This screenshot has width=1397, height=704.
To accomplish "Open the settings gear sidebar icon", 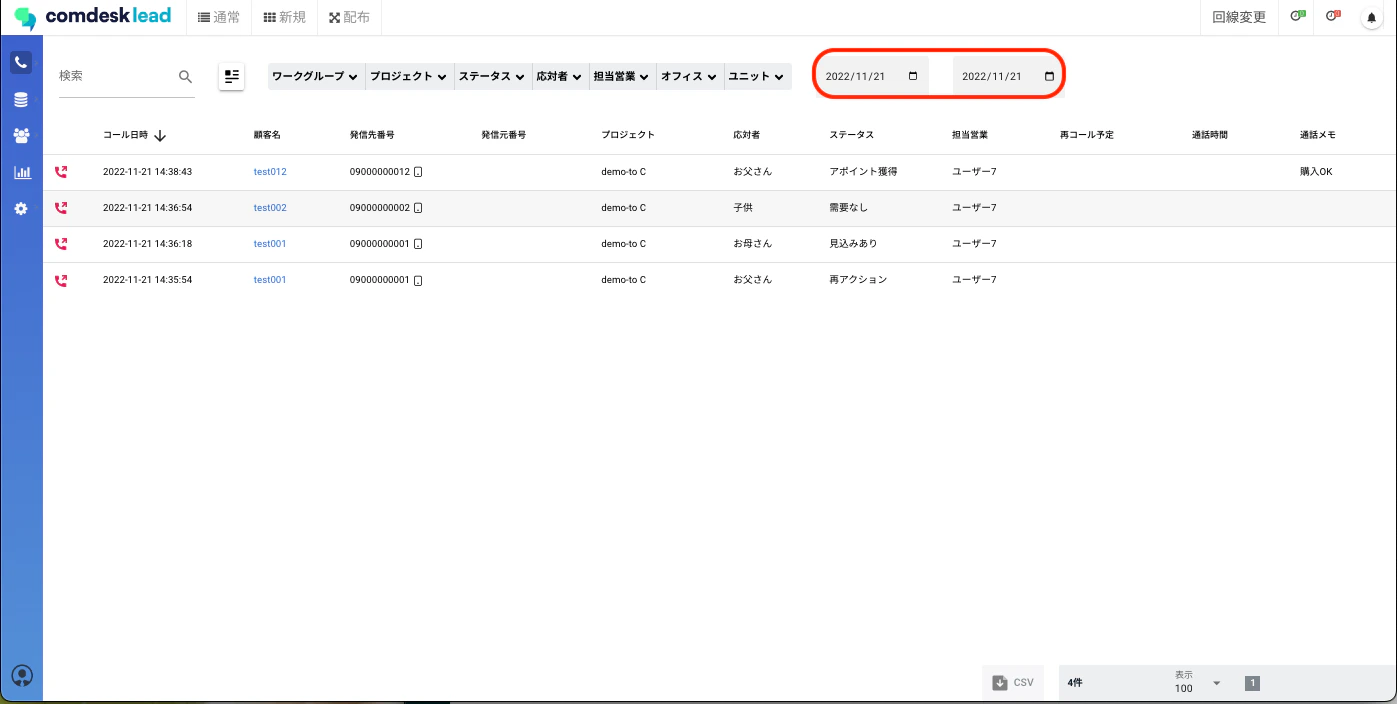I will [21, 209].
